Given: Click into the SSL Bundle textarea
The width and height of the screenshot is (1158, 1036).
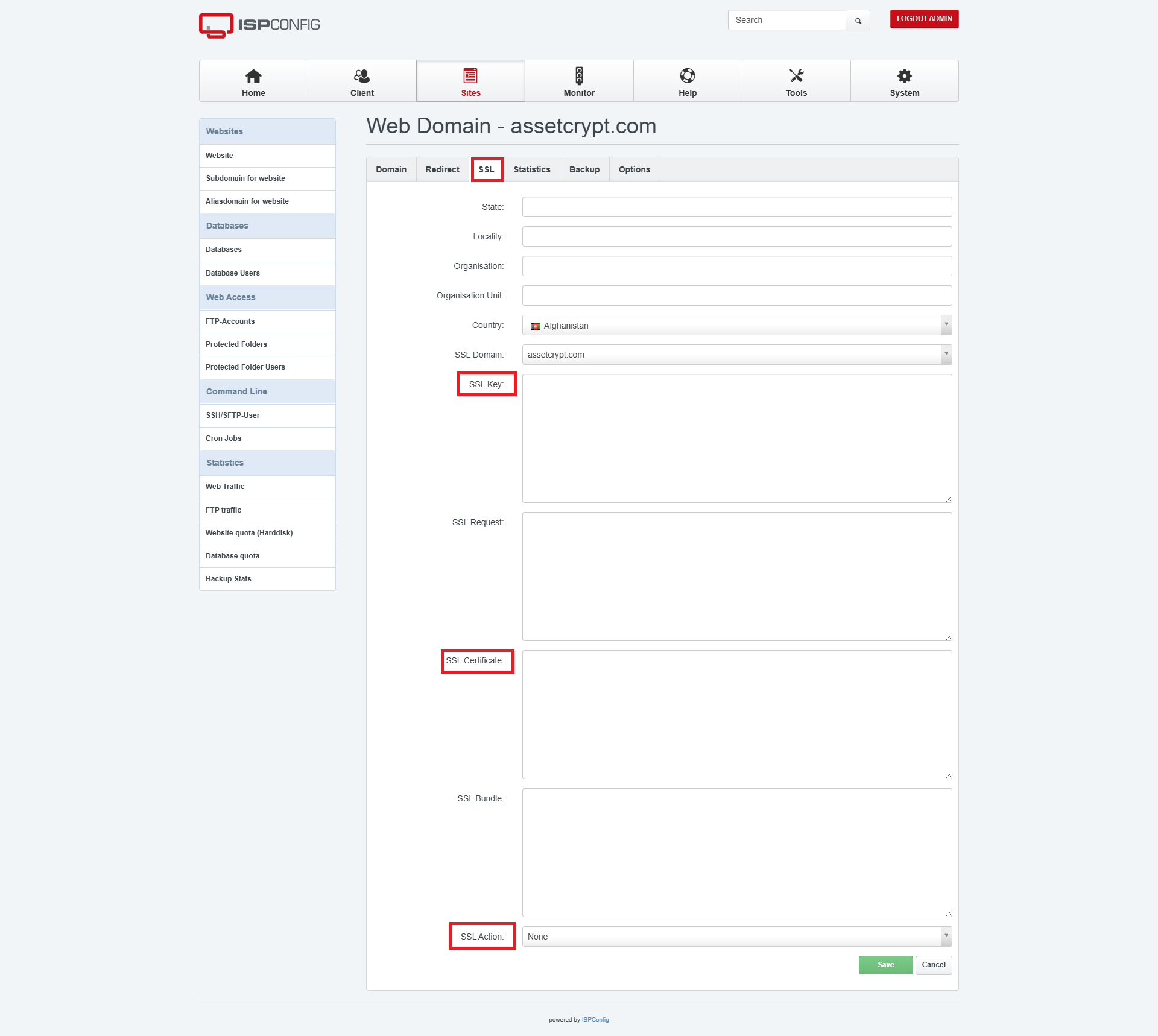Looking at the screenshot, I should (x=737, y=853).
